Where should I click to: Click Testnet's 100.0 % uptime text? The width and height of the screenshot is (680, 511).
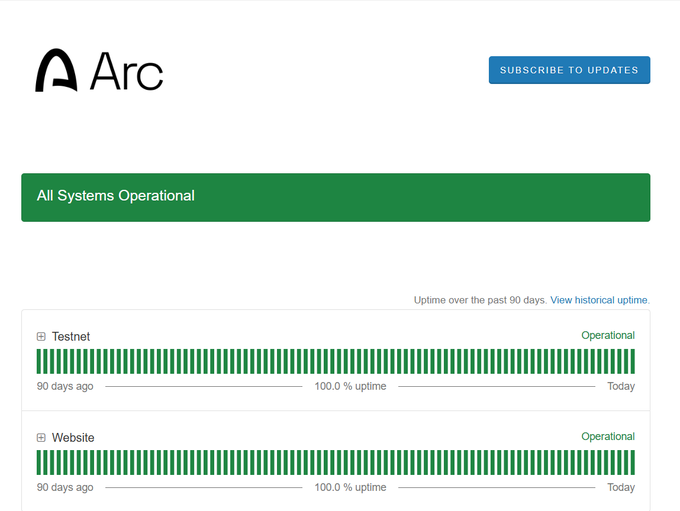pos(350,386)
